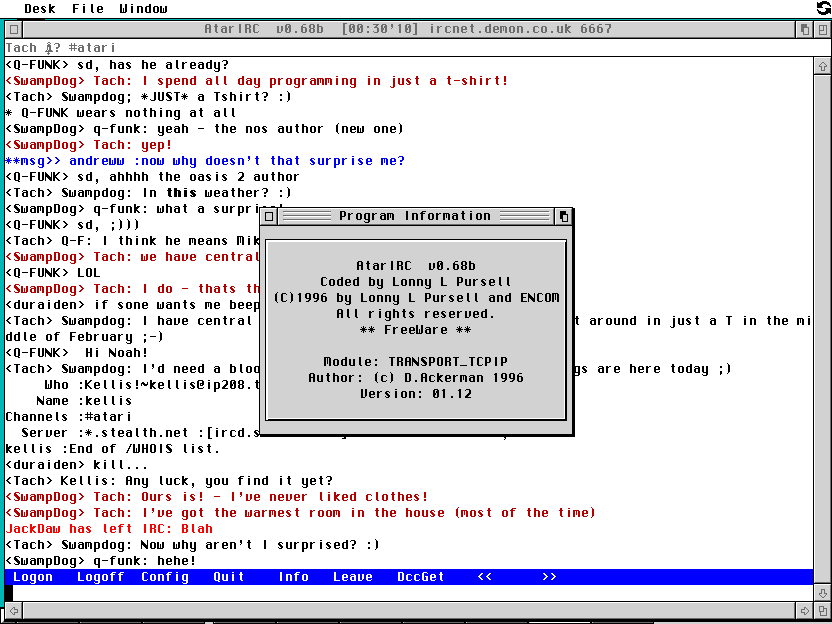Click the Program Information title bar

pyautogui.click(x=415, y=216)
